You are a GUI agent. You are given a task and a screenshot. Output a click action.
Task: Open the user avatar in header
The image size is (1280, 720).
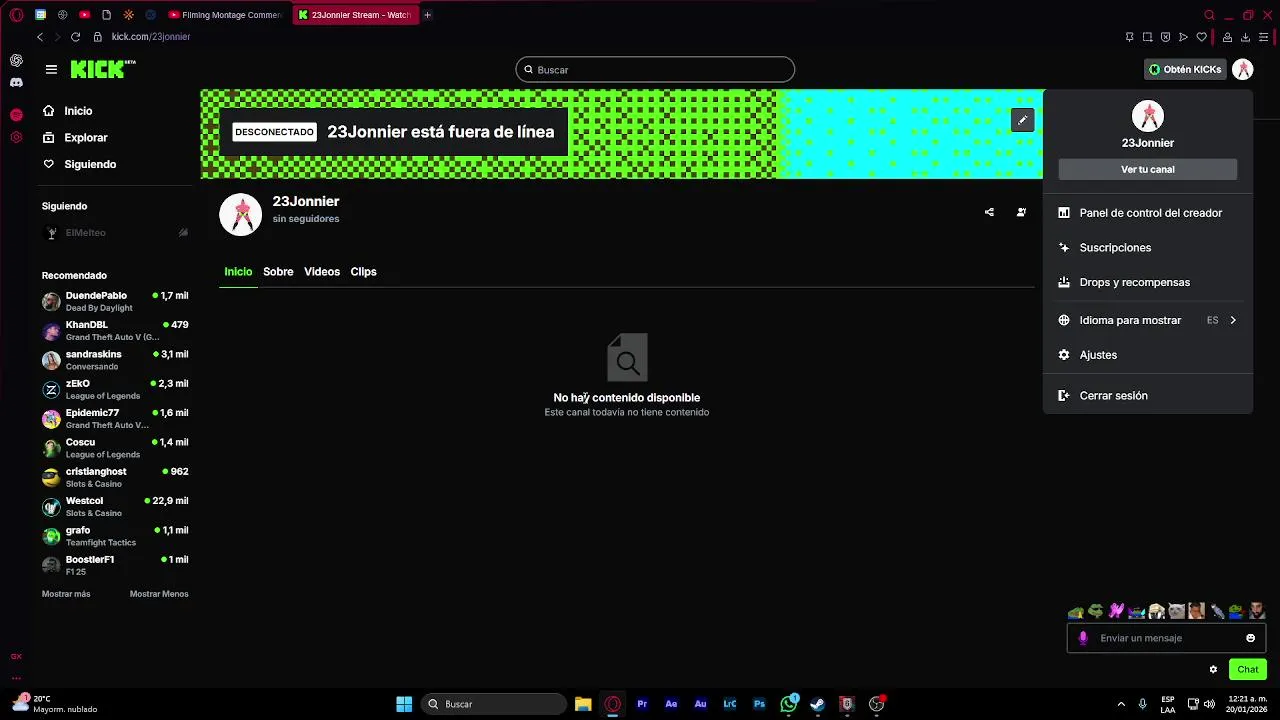tap(1242, 70)
